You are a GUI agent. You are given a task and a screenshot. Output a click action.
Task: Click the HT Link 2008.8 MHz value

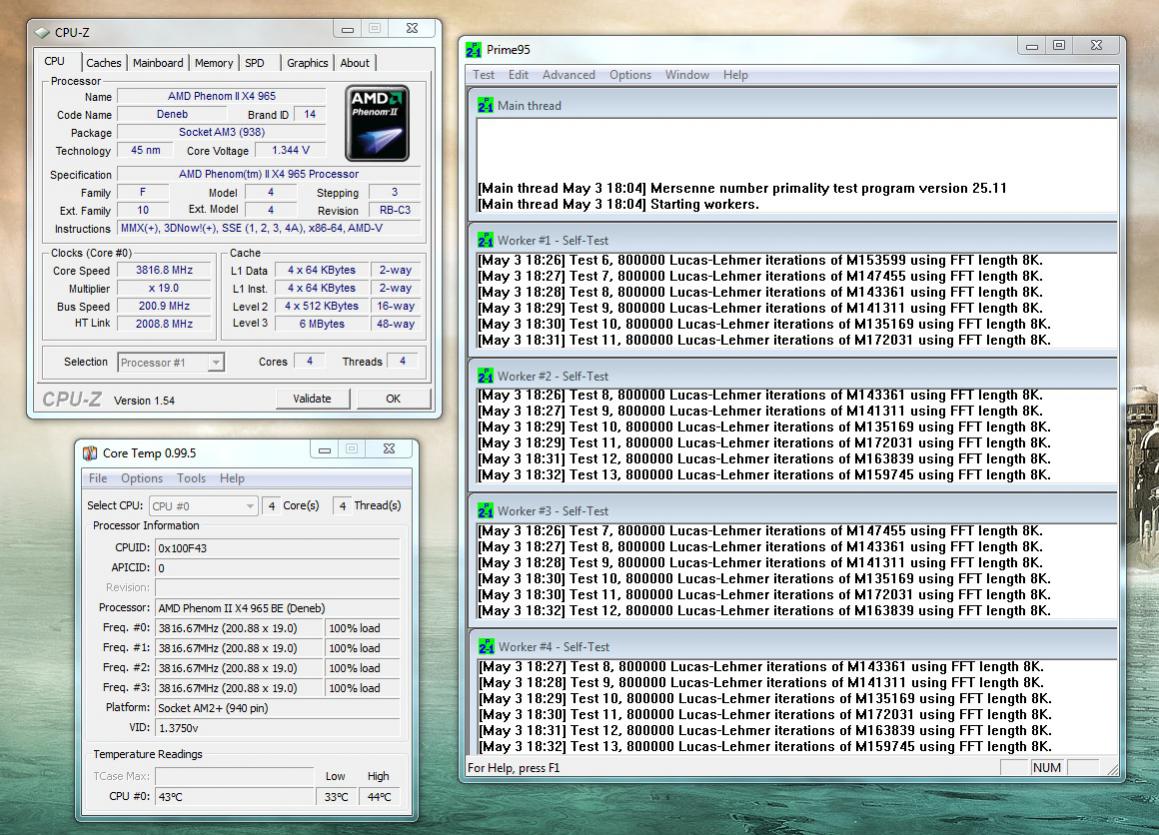point(164,324)
